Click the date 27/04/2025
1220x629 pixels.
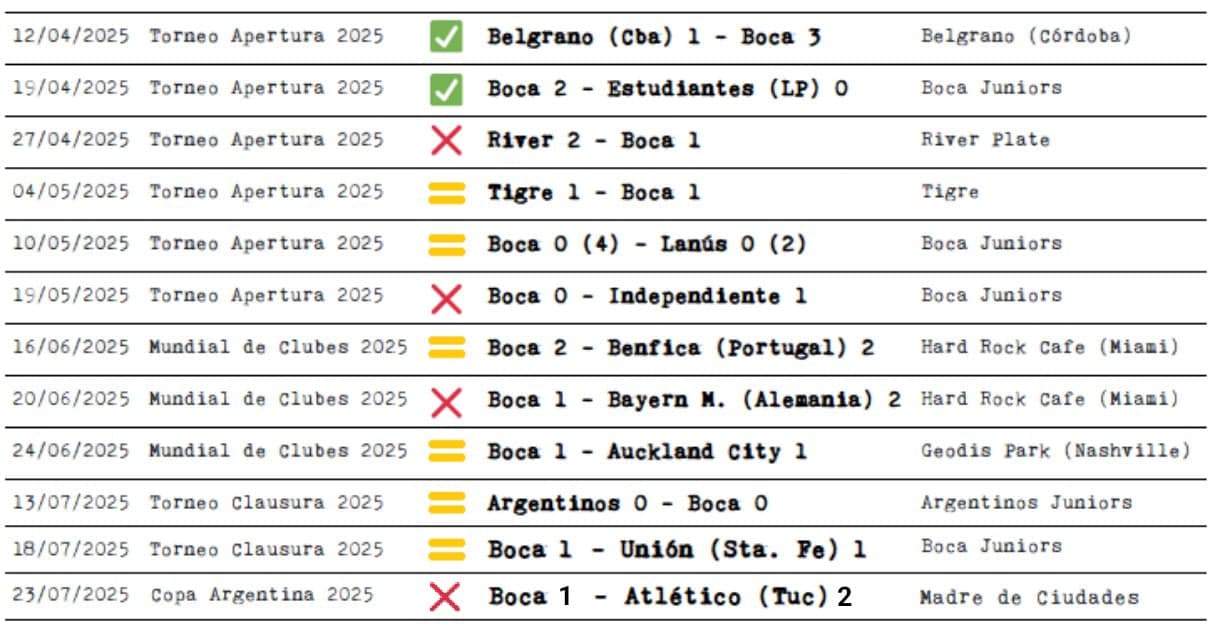[x=71, y=140]
